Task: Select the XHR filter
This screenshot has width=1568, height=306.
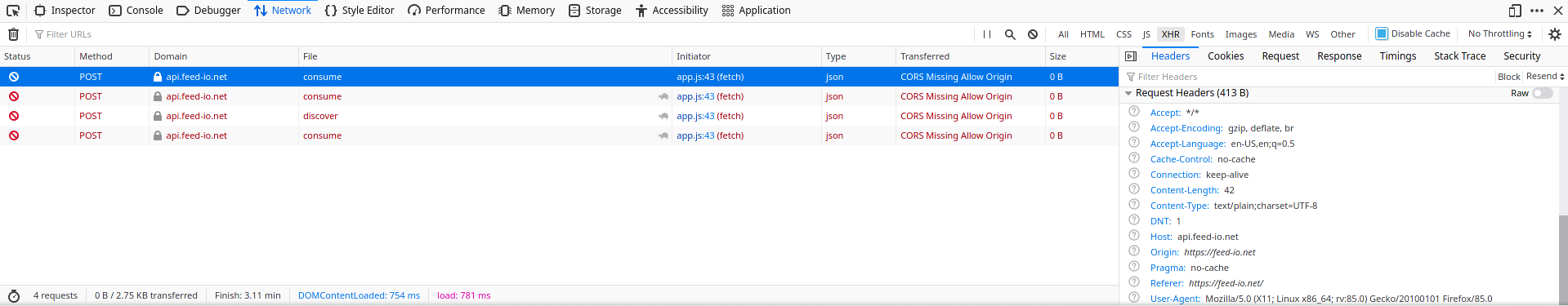Action: 1171,34
